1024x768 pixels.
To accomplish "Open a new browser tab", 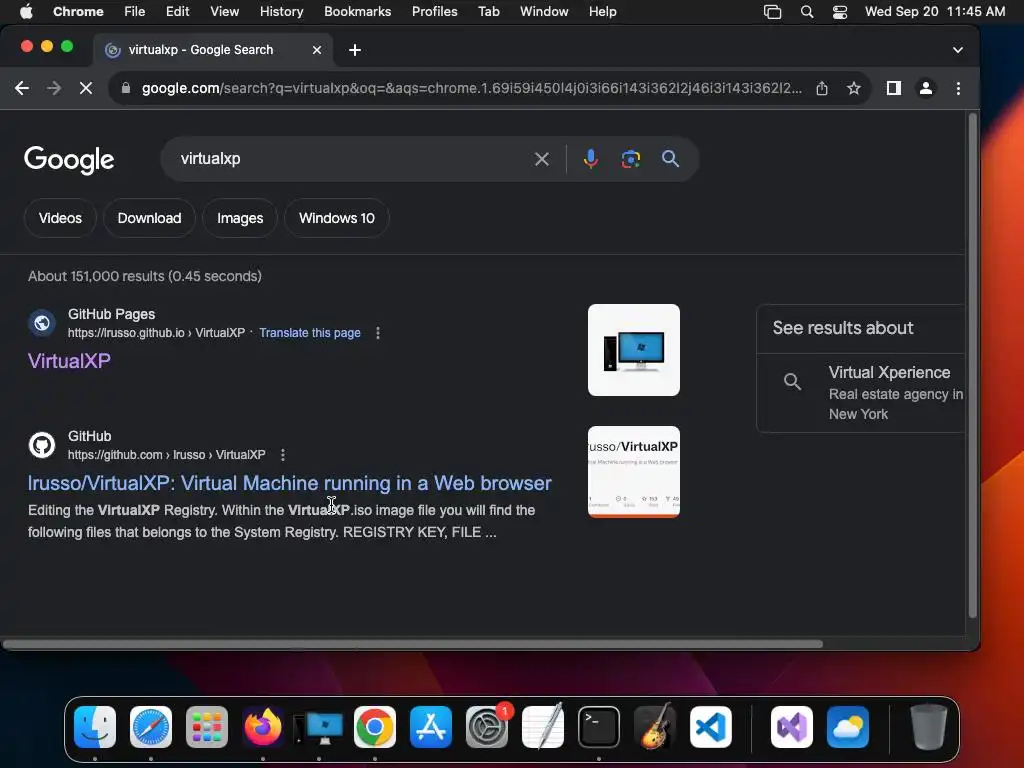I will 355,50.
